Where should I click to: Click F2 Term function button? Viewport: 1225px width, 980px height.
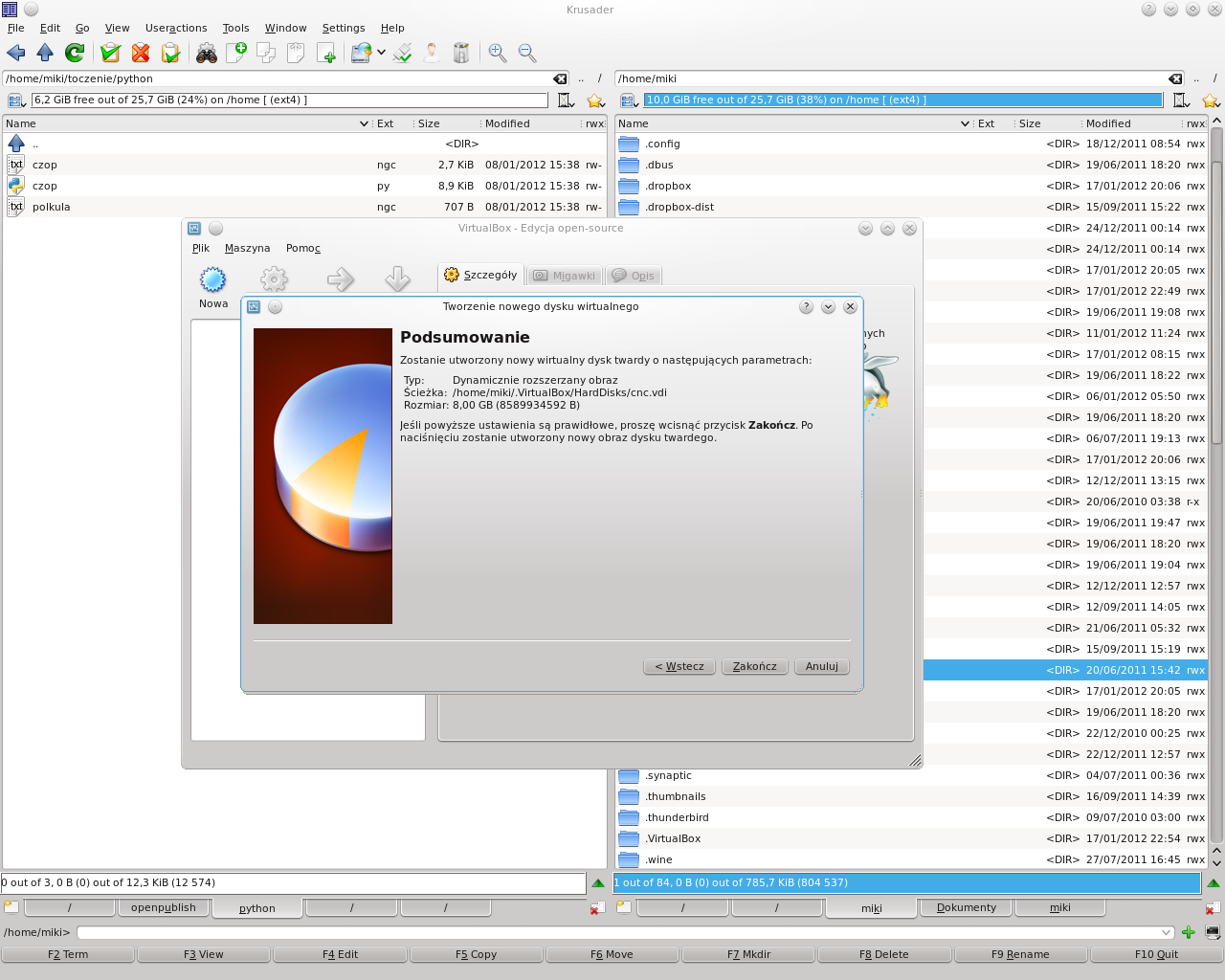tap(68, 954)
